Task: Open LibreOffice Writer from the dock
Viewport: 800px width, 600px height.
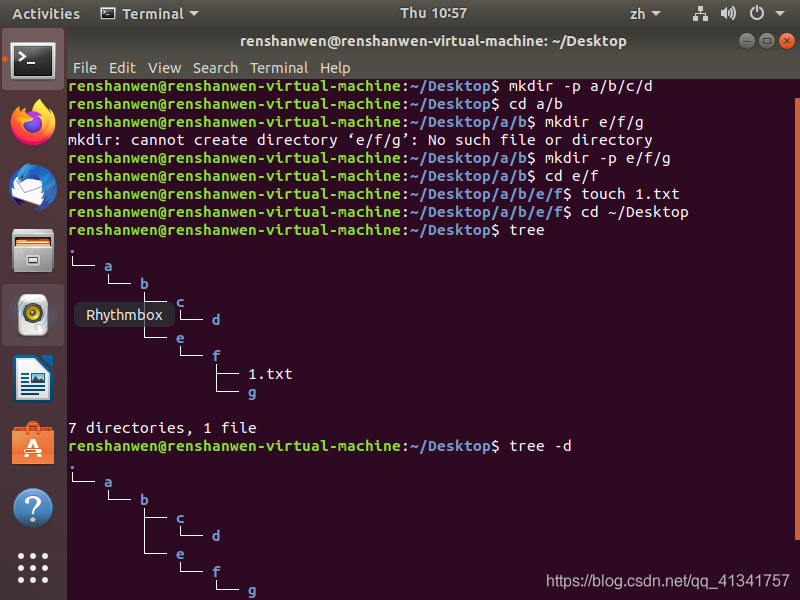Action: tap(33, 379)
